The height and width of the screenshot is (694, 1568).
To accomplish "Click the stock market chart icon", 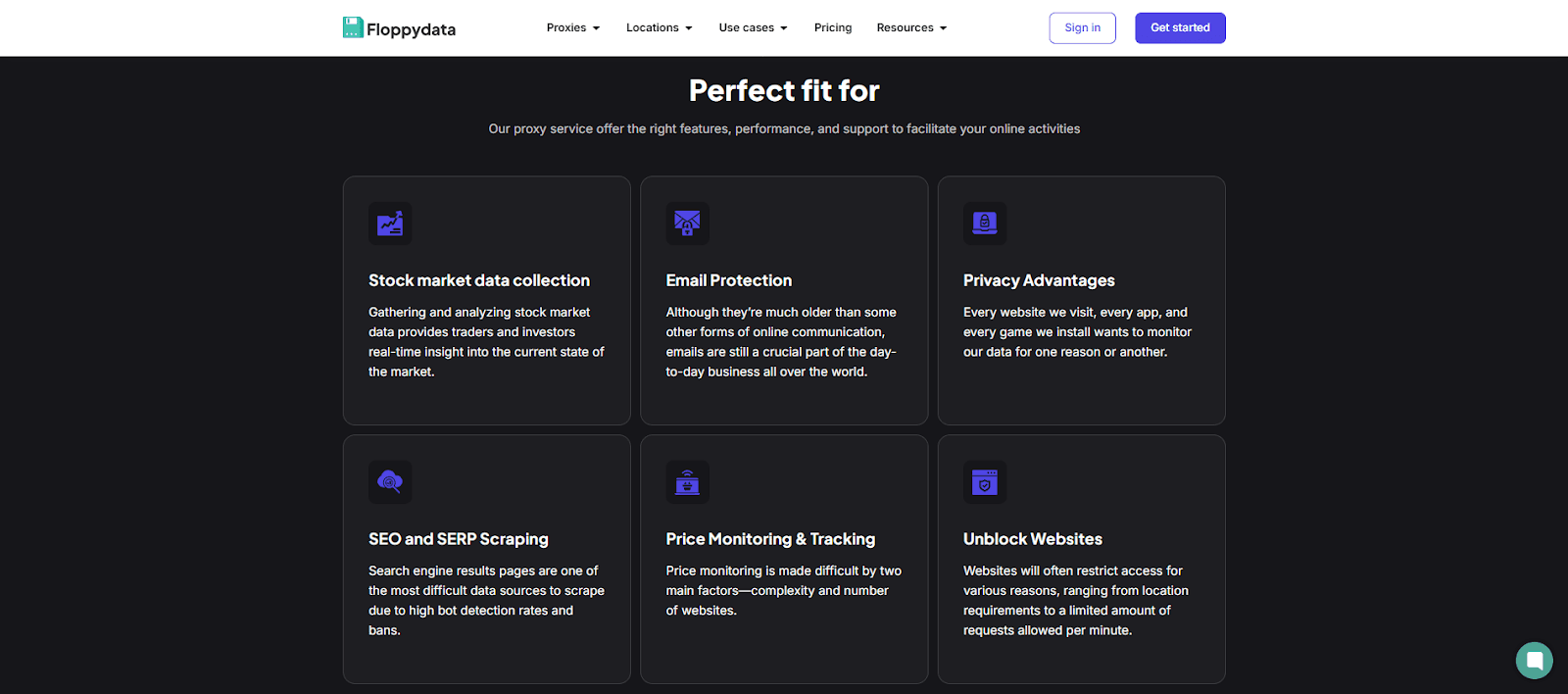I will point(390,223).
